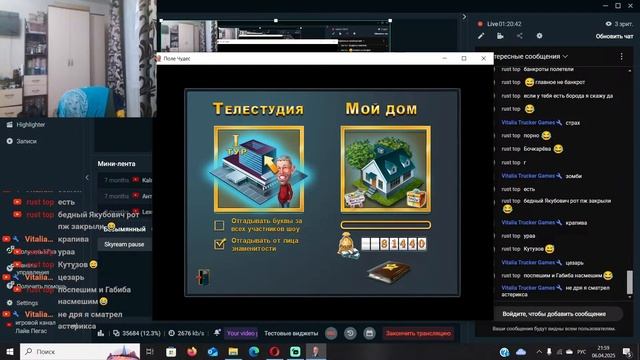
Task: Launch Microsoft Edge from the taskbar
Action: [x=254, y=351]
